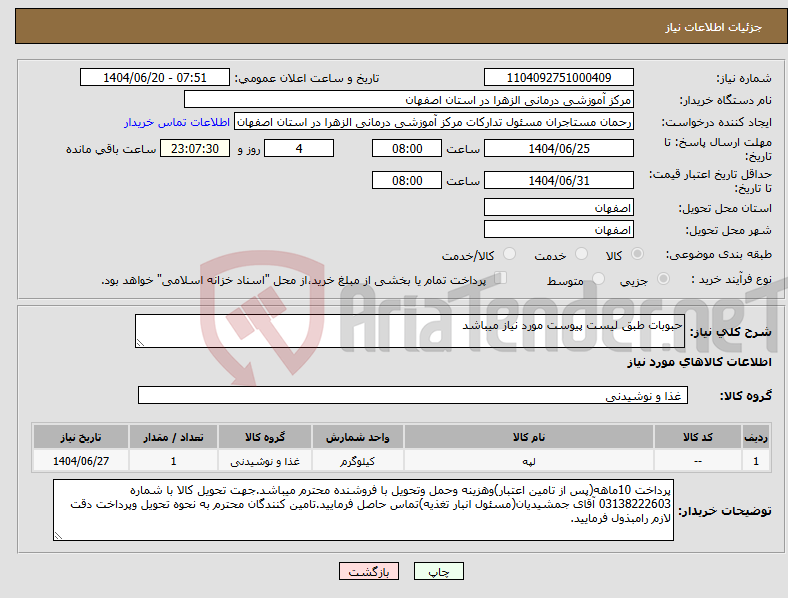
Task: Click the گروه کالا field غذا و نوشیدنی
Action: [413, 395]
